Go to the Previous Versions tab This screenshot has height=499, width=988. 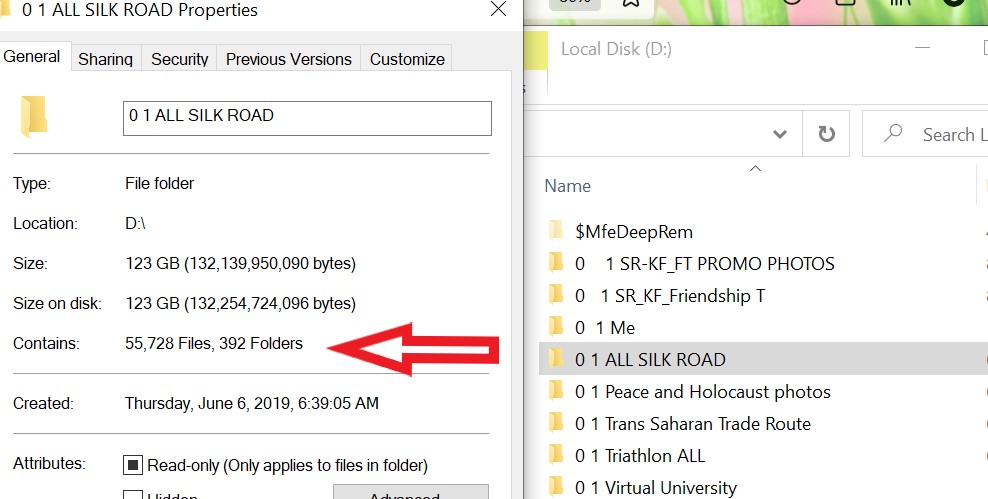[x=288, y=59]
